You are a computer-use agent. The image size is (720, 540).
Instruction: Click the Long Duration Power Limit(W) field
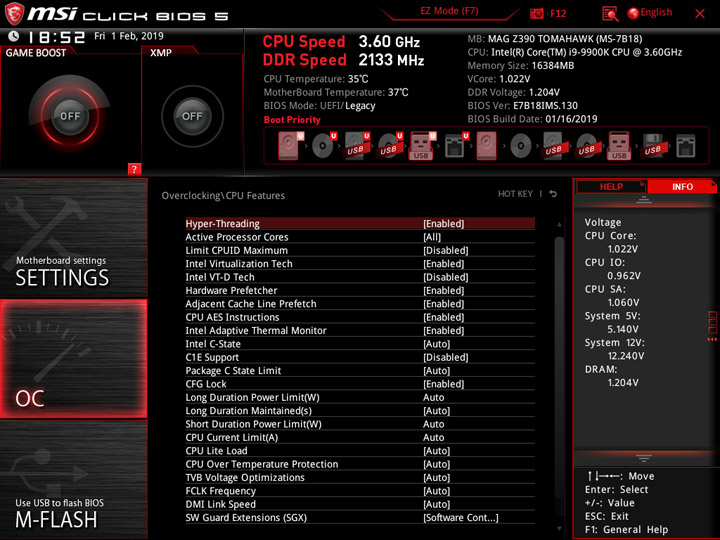click(x=360, y=397)
